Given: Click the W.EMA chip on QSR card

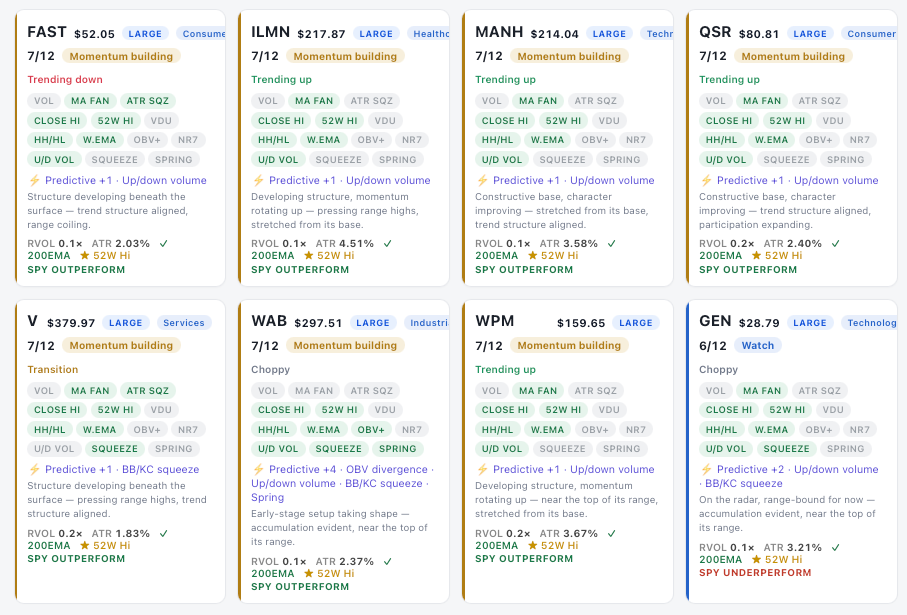Looking at the screenshot, I should point(771,140).
